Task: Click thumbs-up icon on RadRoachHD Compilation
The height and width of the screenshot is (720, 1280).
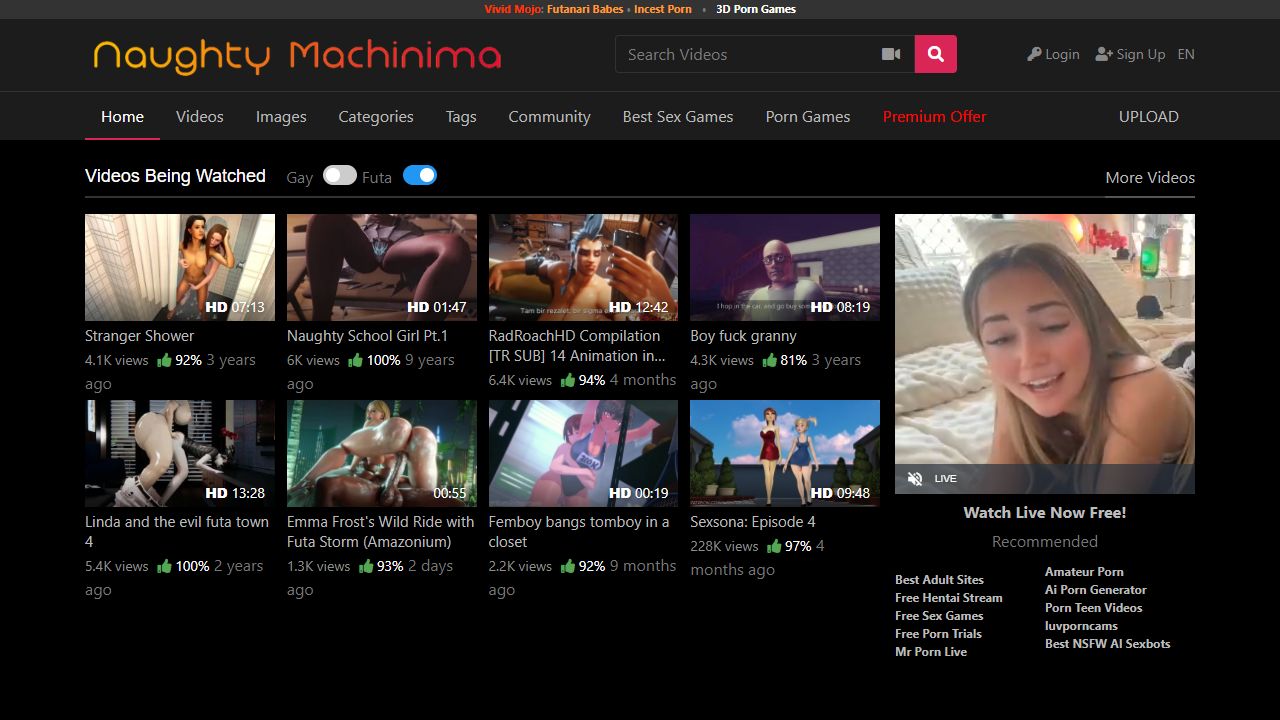Action: [x=568, y=380]
